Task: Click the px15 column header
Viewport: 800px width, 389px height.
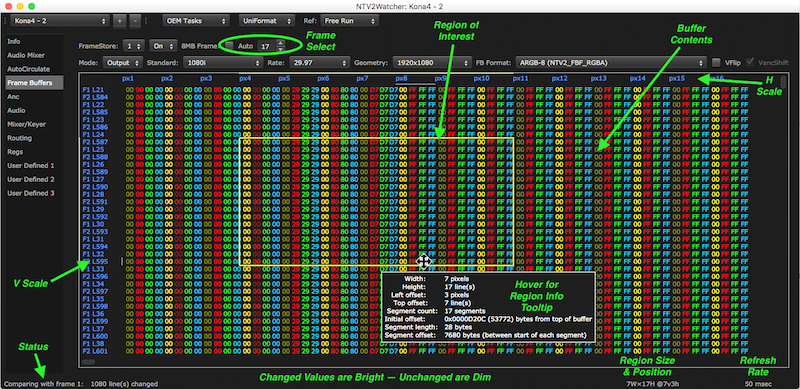Action: click(x=677, y=79)
